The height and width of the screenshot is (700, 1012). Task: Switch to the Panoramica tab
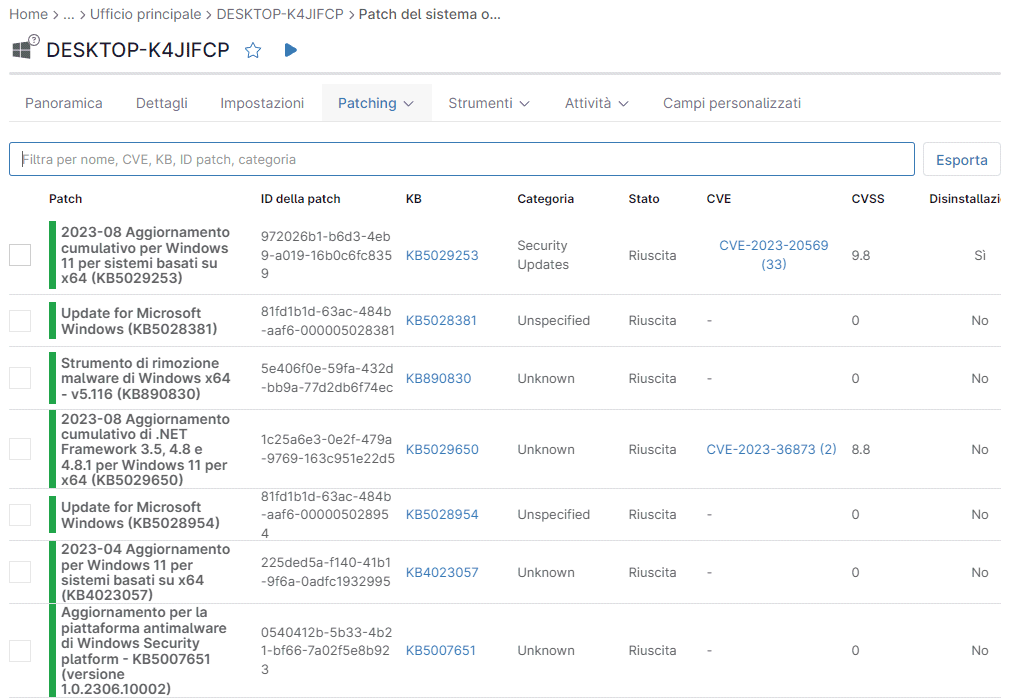coord(64,103)
